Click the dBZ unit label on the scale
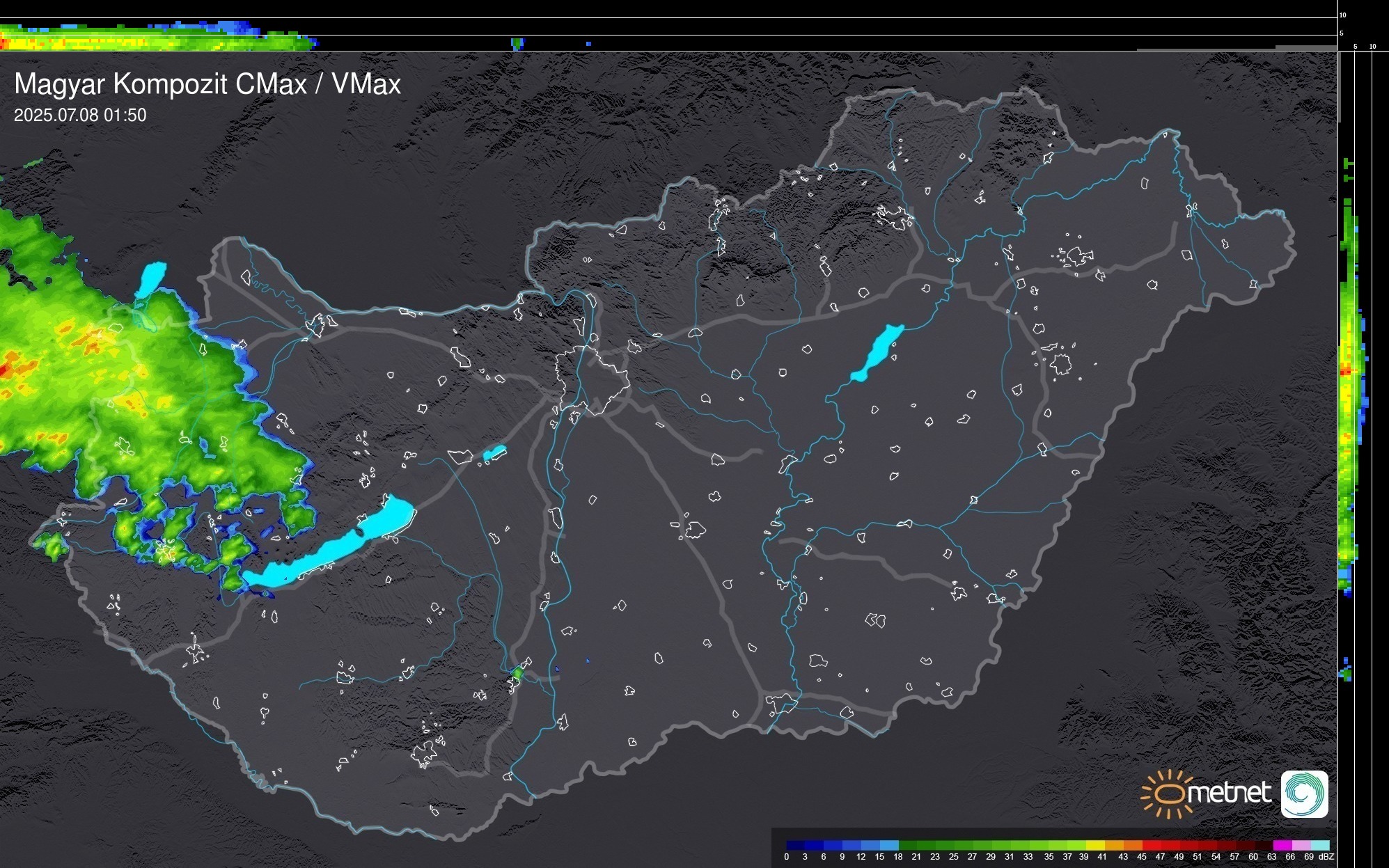 (x=1326, y=857)
